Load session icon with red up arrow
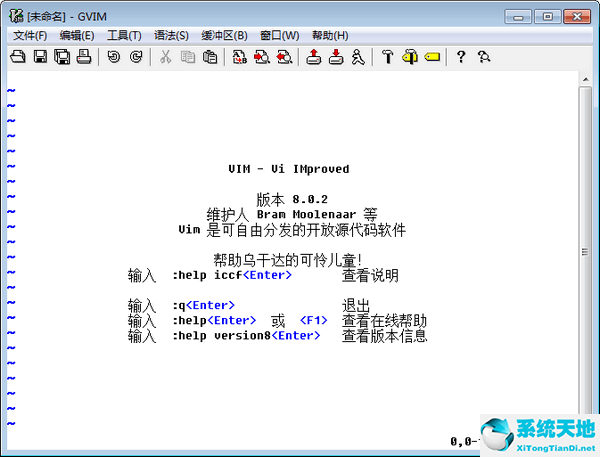This screenshot has width=600, height=457. tap(314, 57)
